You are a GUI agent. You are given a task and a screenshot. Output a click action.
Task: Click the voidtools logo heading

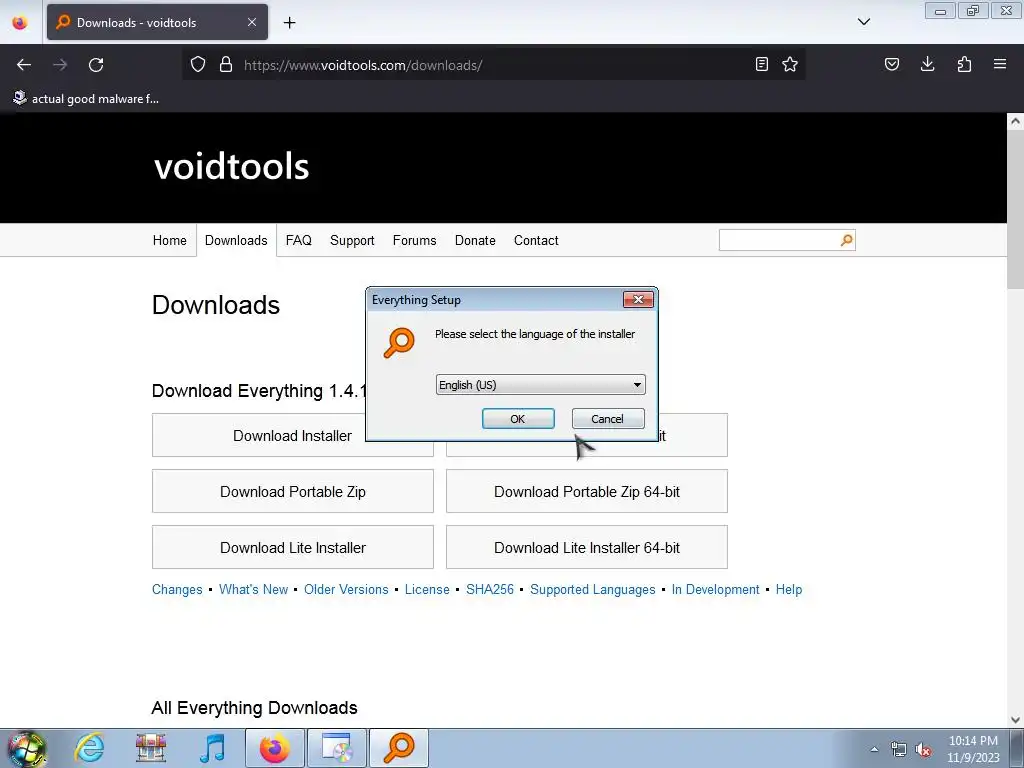[x=232, y=166]
